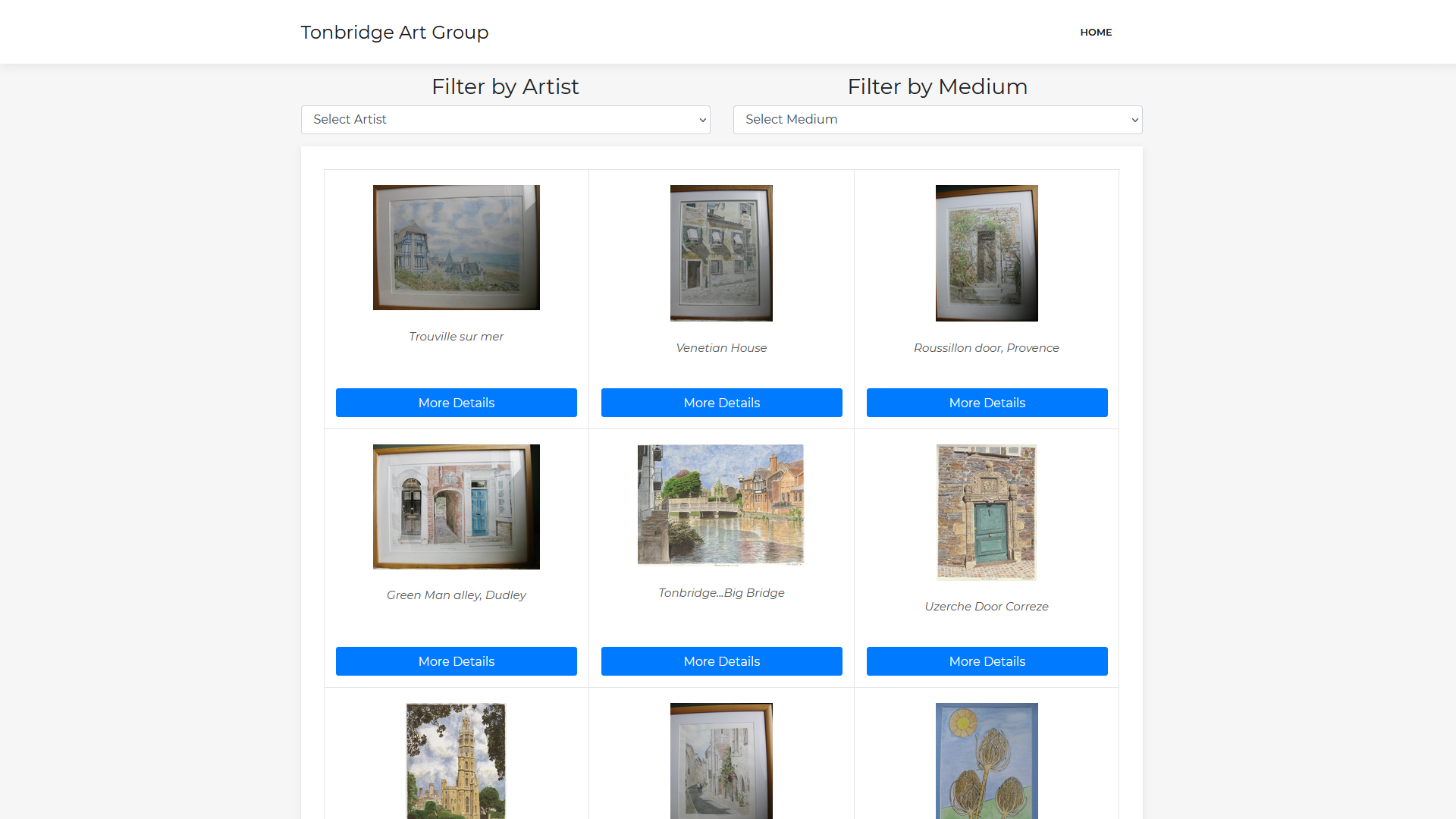Click the HOME menu link
Image resolution: width=1456 pixels, height=819 pixels.
(1096, 32)
